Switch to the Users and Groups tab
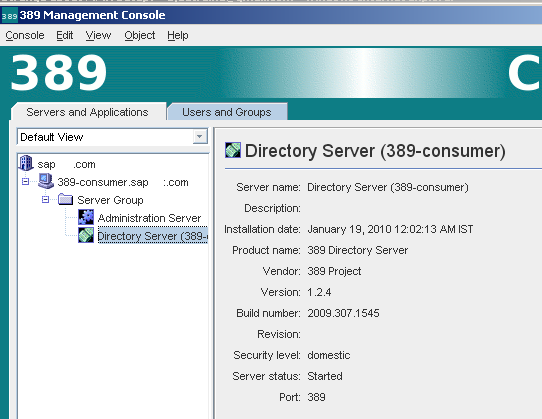Viewport: 542px width, 419px height. pyautogui.click(x=227, y=112)
